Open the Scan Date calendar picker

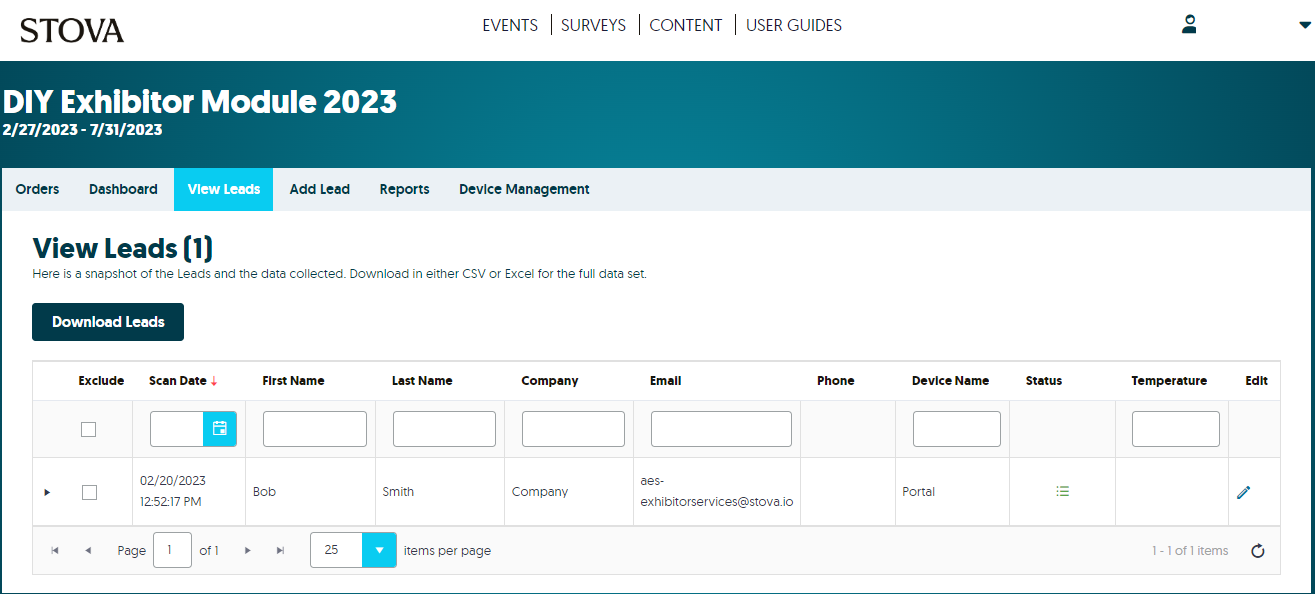click(220, 428)
